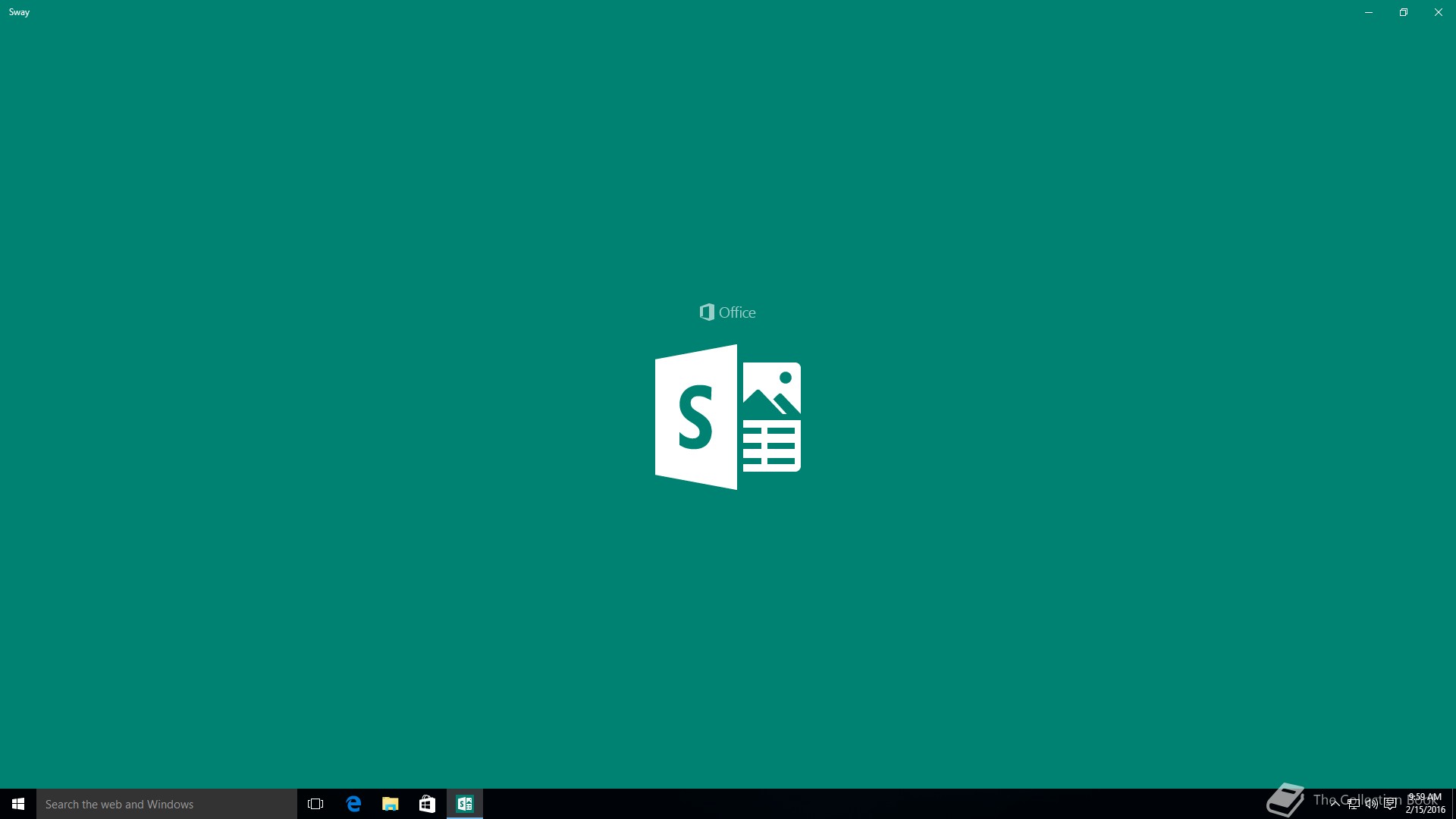Click the volume speaker tray icon

[x=1372, y=804]
